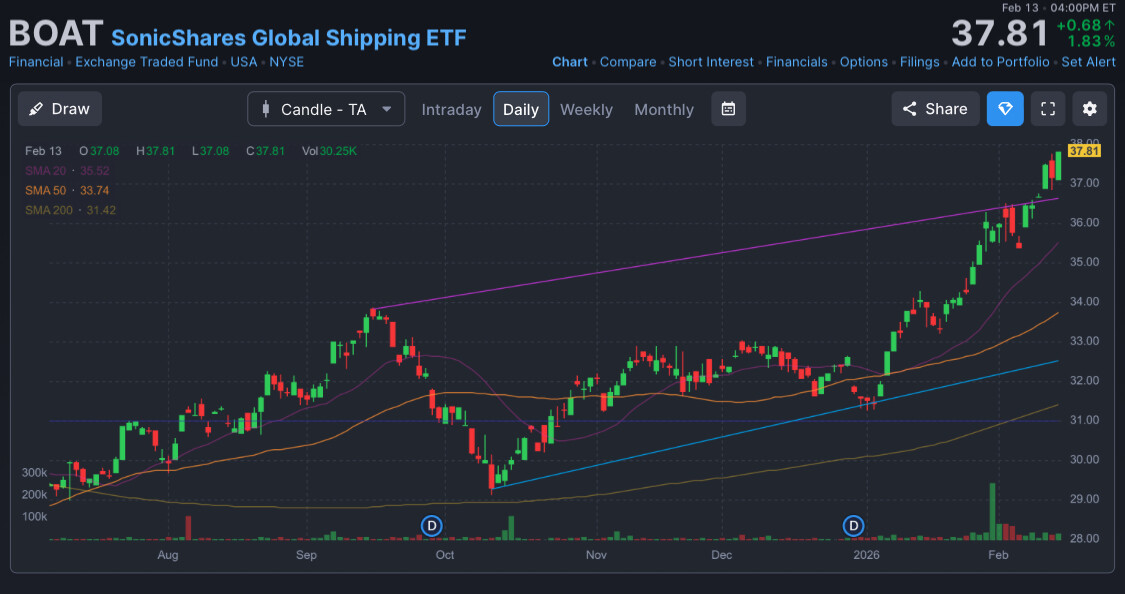Open the calendar date range picker

728,109
